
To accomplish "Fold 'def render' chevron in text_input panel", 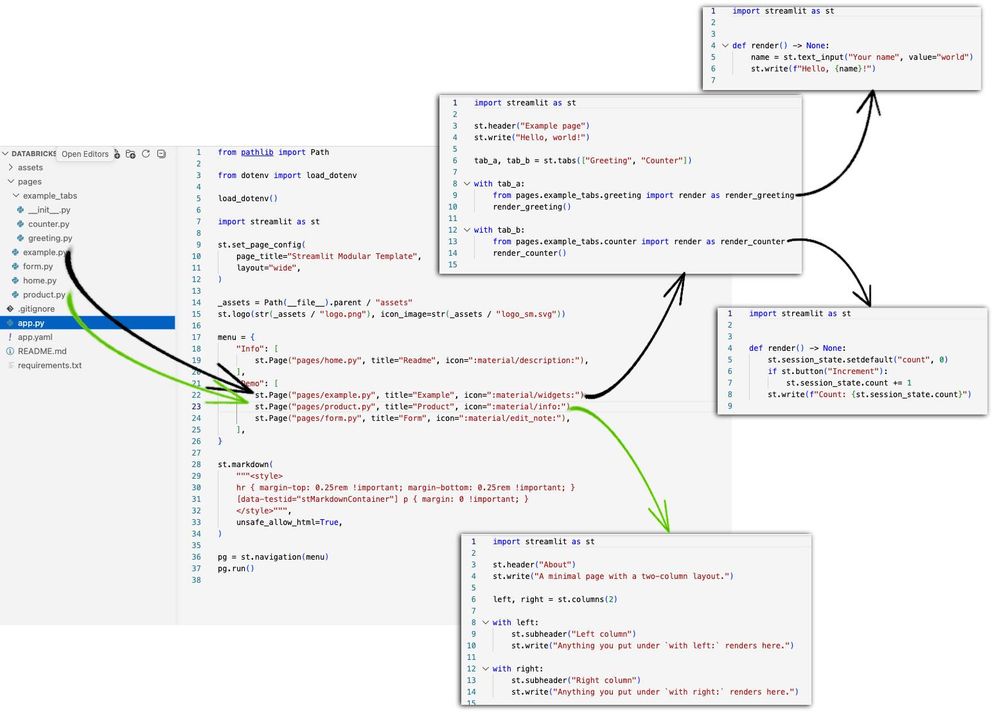I will [725, 45].
